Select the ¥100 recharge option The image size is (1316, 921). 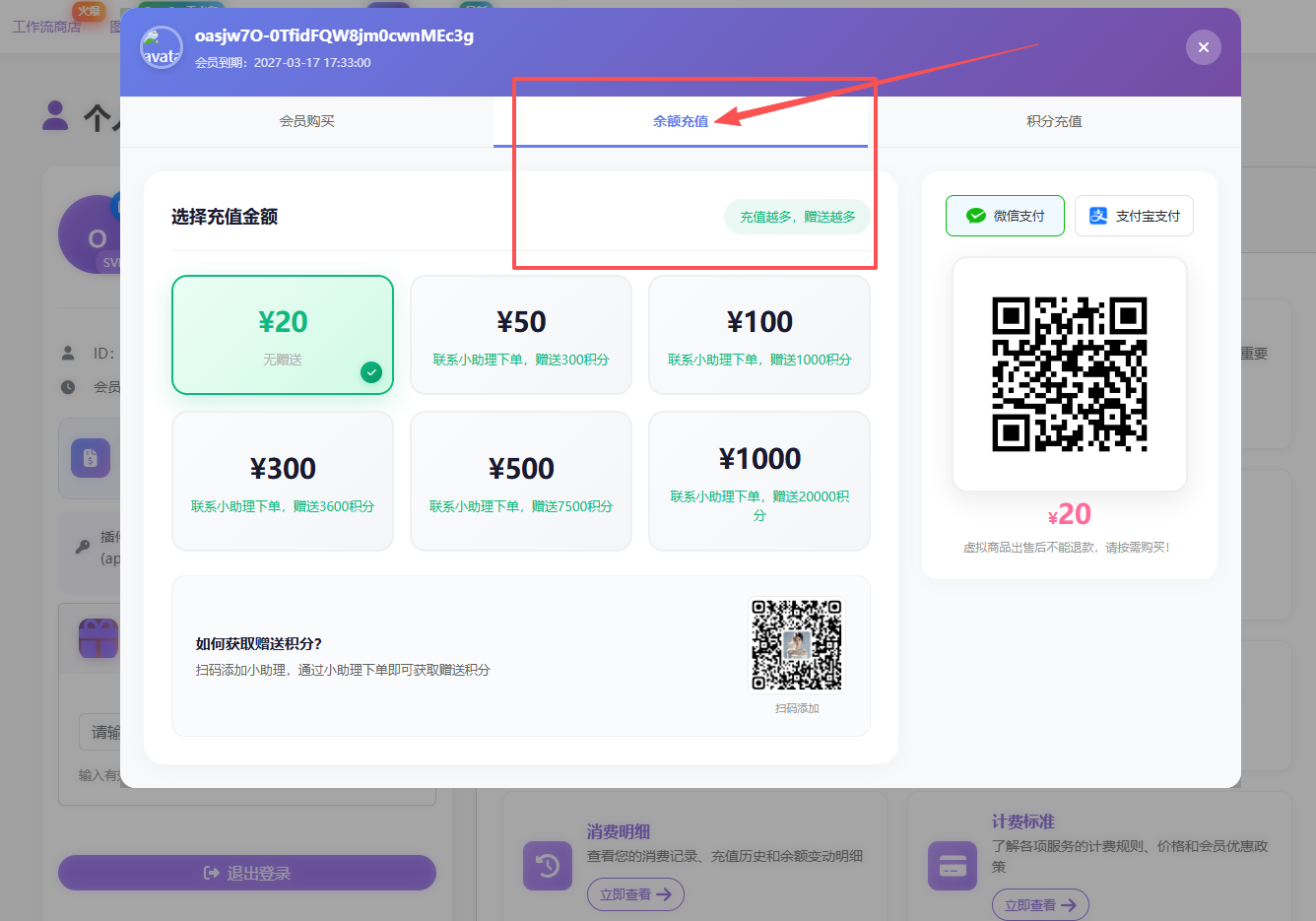758,335
